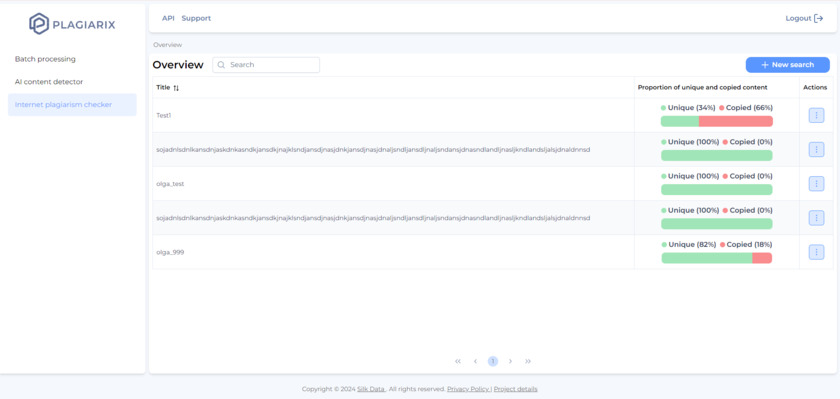Select page 1 in pagination
The width and height of the screenshot is (840, 399).
(x=493, y=362)
